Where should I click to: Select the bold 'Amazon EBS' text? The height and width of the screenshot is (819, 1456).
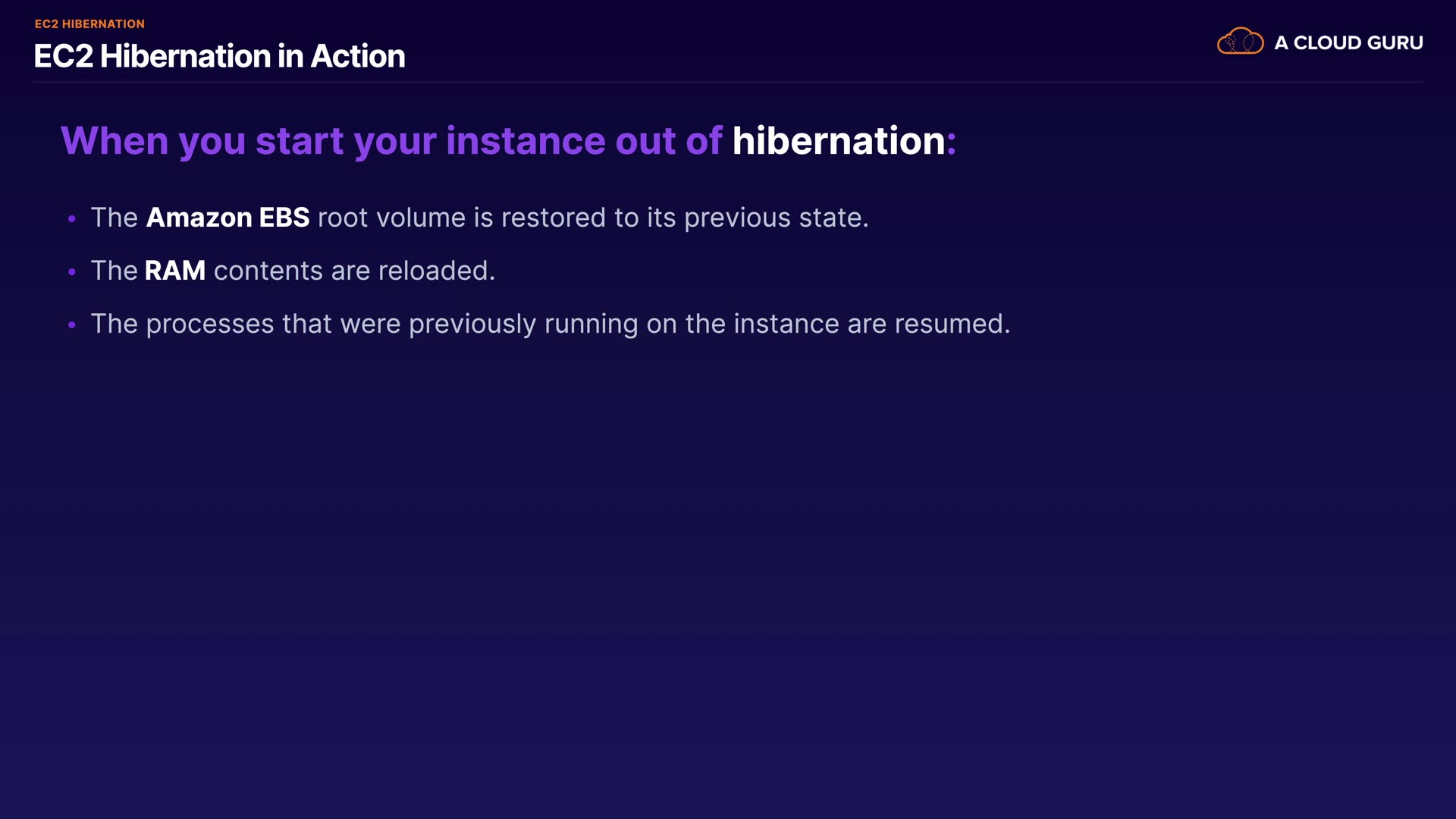(x=227, y=218)
